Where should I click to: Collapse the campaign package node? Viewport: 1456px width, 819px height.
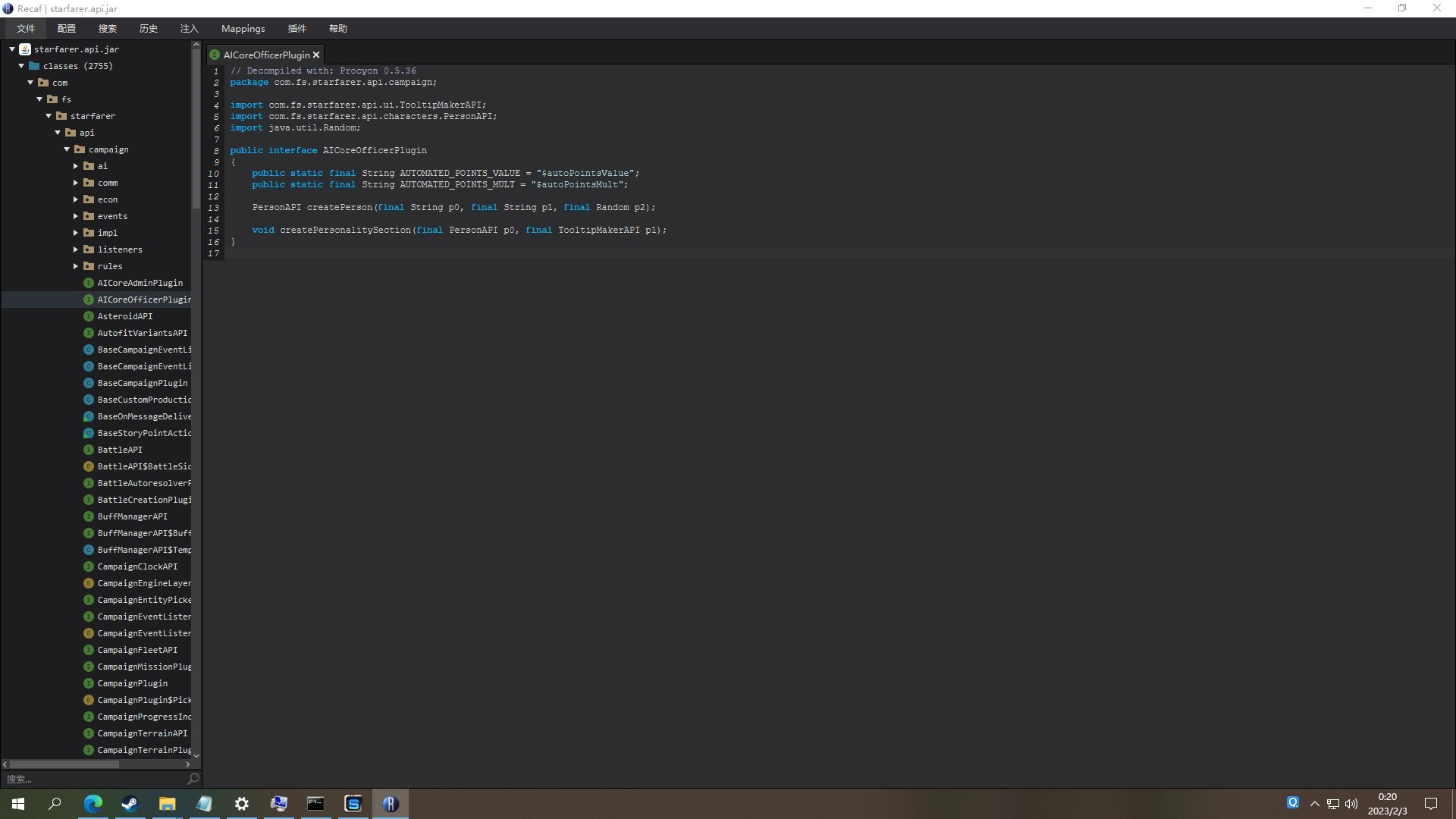(x=67, y=149)
